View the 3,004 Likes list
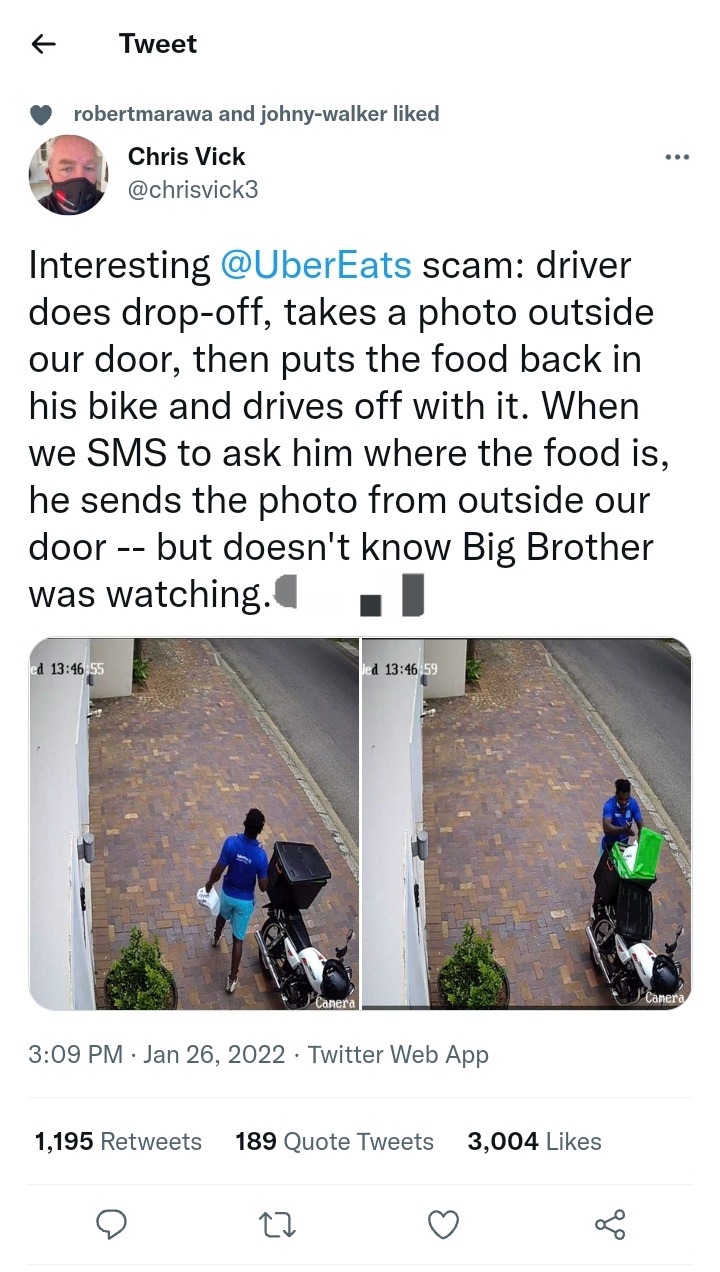Screen dimensions: 720x1272 coord(534,1141)
